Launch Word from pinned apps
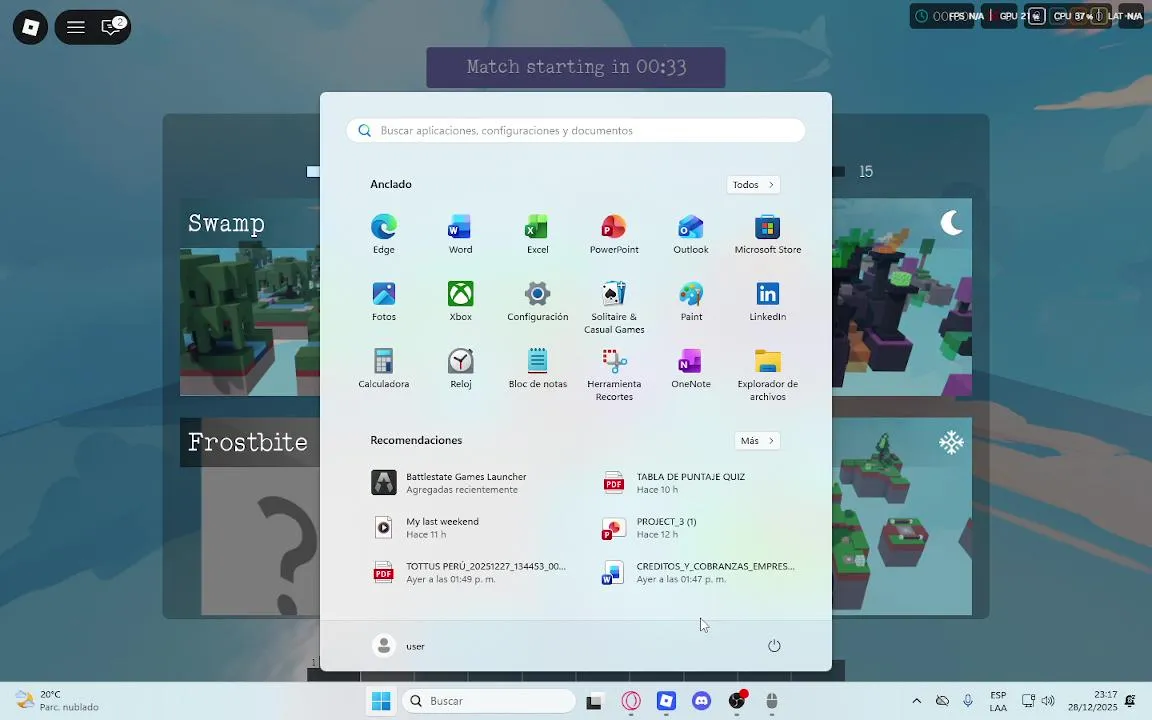Viewport: 1152px width, 720px height. tap(460, 234)
